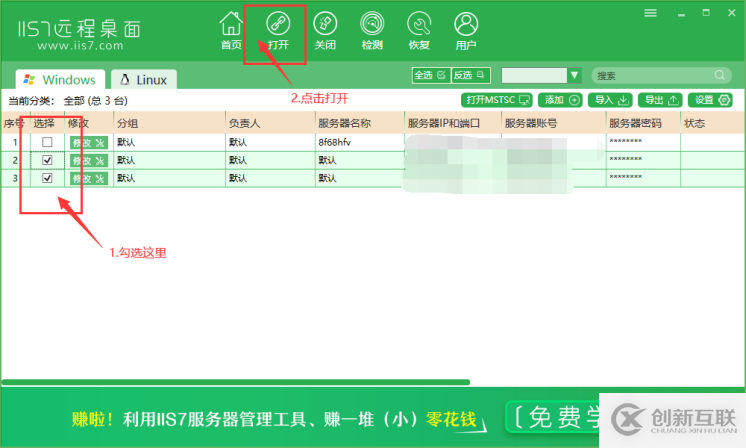Click the search magnifier icon
Screen dimensions: 746x448
[720, 75]
